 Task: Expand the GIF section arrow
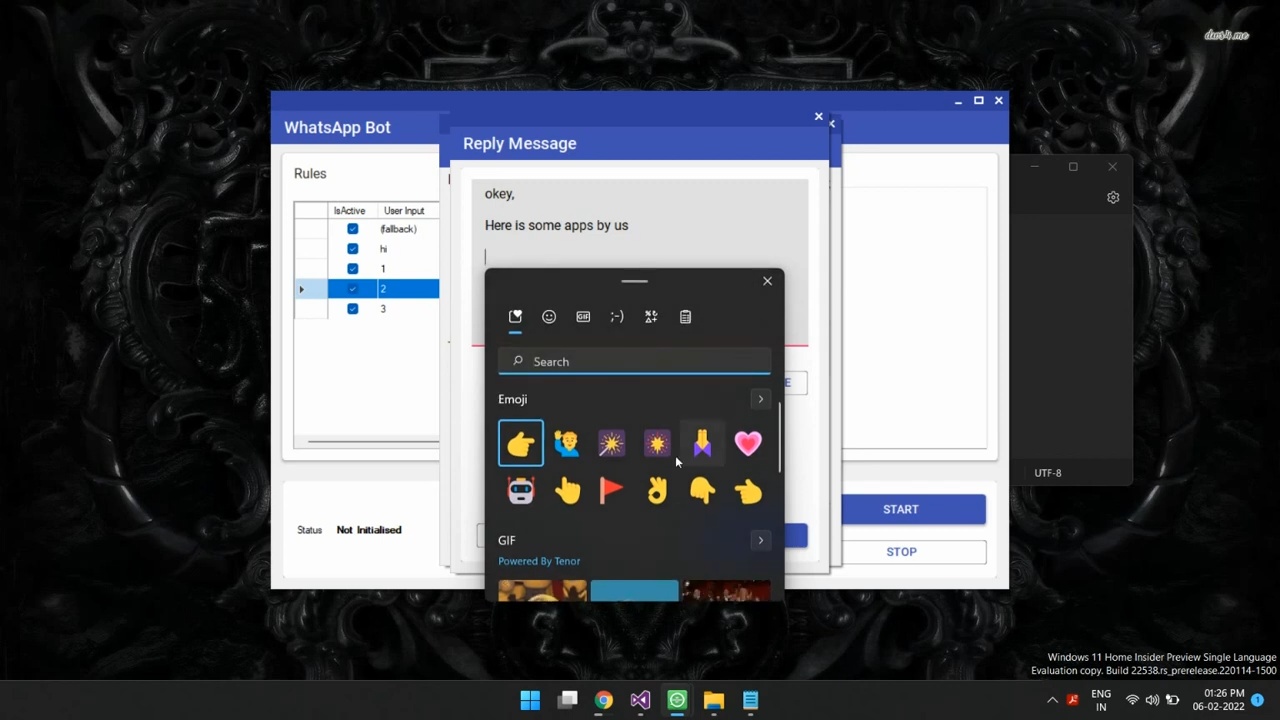tap(760, 540)
